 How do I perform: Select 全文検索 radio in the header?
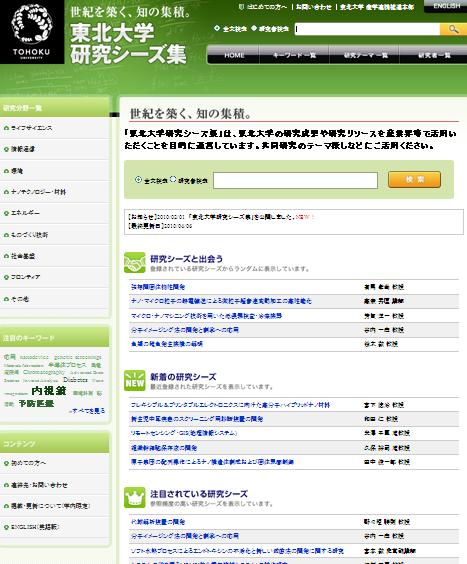(x=217, y=28)
